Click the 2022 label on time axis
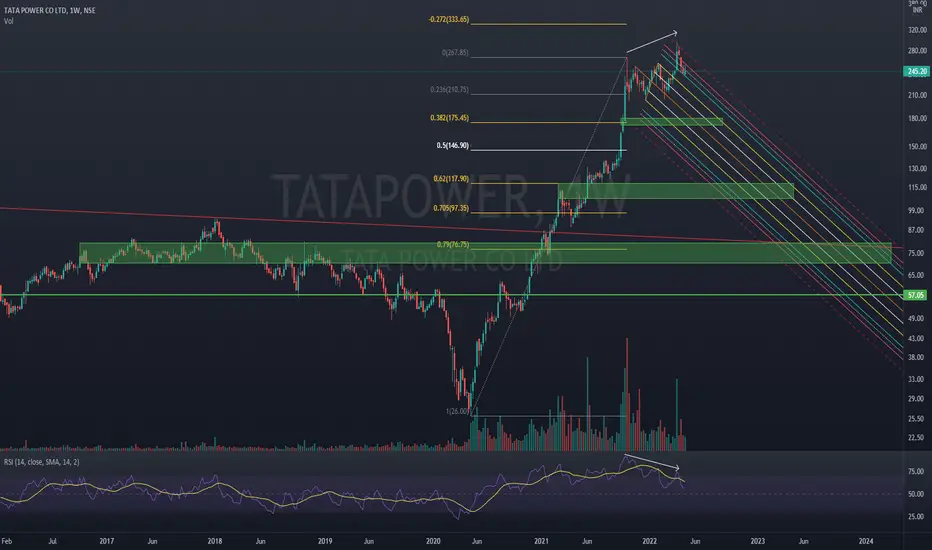This screenshot has height=550, width=932. pos(649,541)
